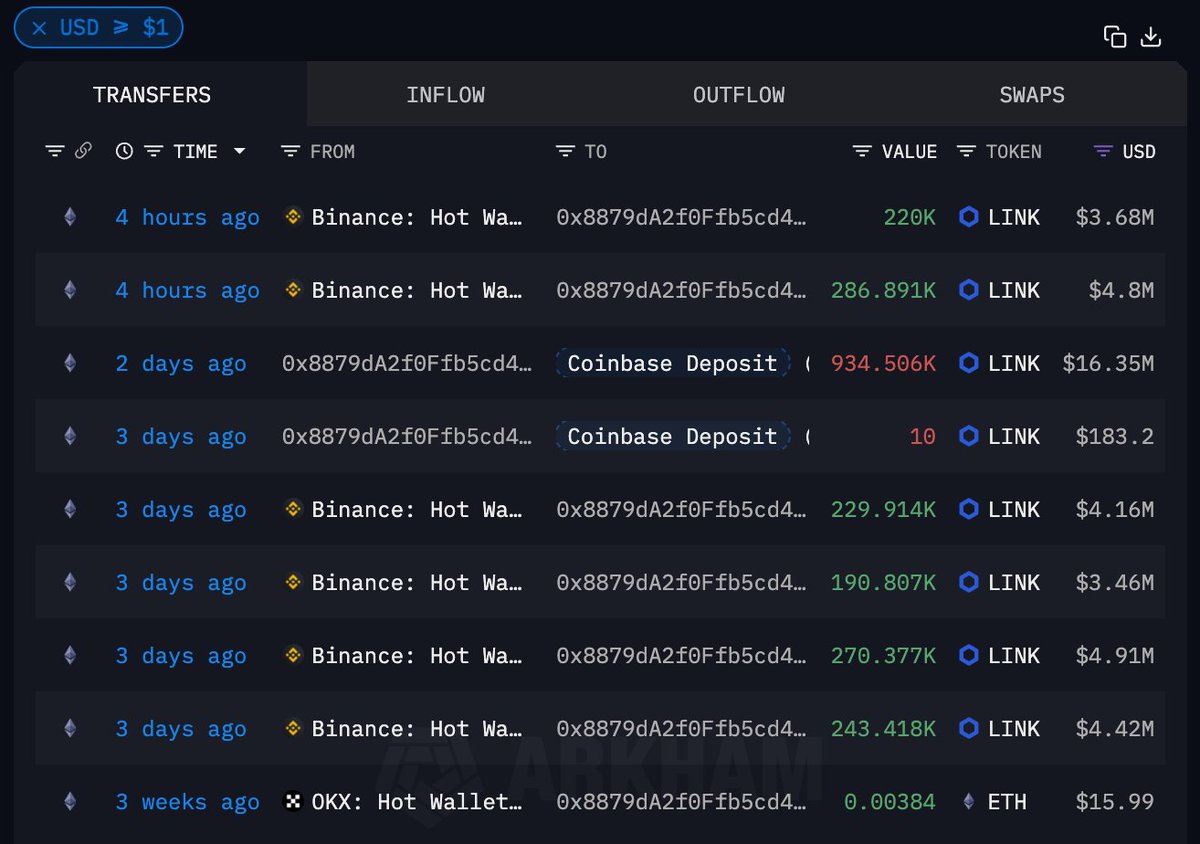Remove the USD ≥ $1 filter chip

click(39, 28)
